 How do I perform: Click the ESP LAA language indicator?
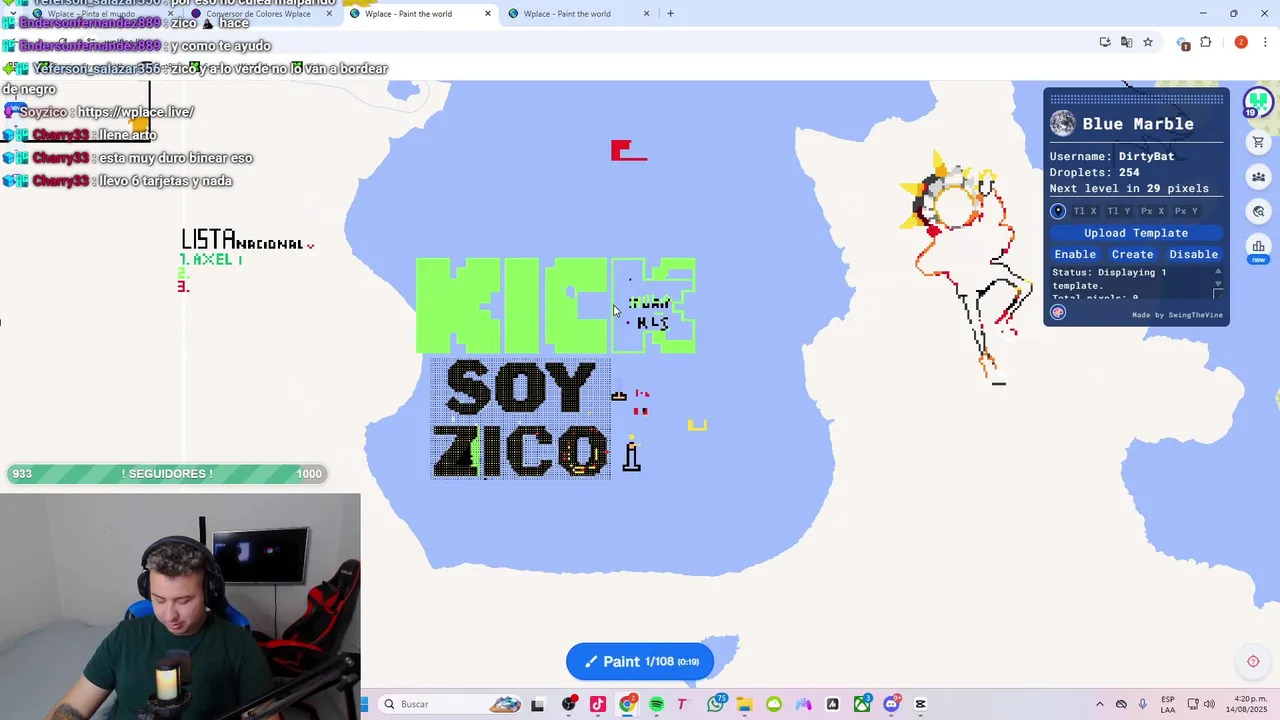pos(1168,704)
